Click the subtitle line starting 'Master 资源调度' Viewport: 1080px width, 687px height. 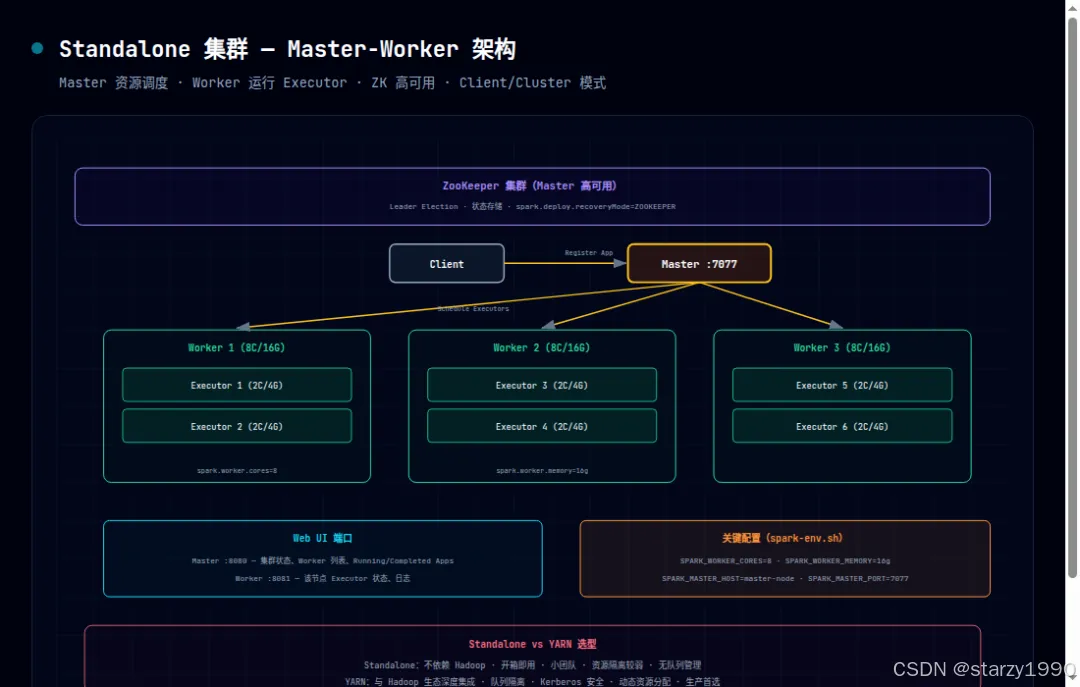click(x=332, y=83)
